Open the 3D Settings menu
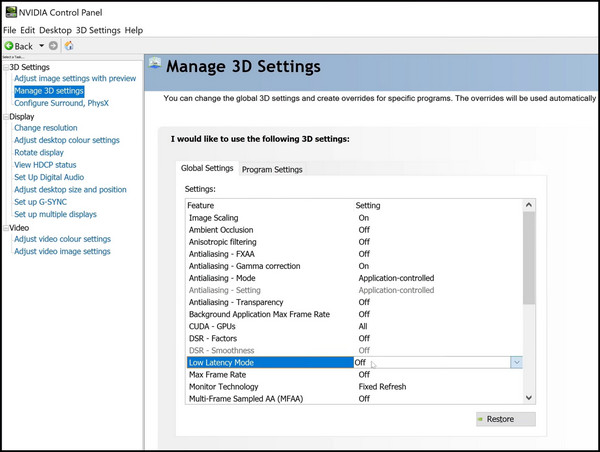 click(x=98, y=30)
